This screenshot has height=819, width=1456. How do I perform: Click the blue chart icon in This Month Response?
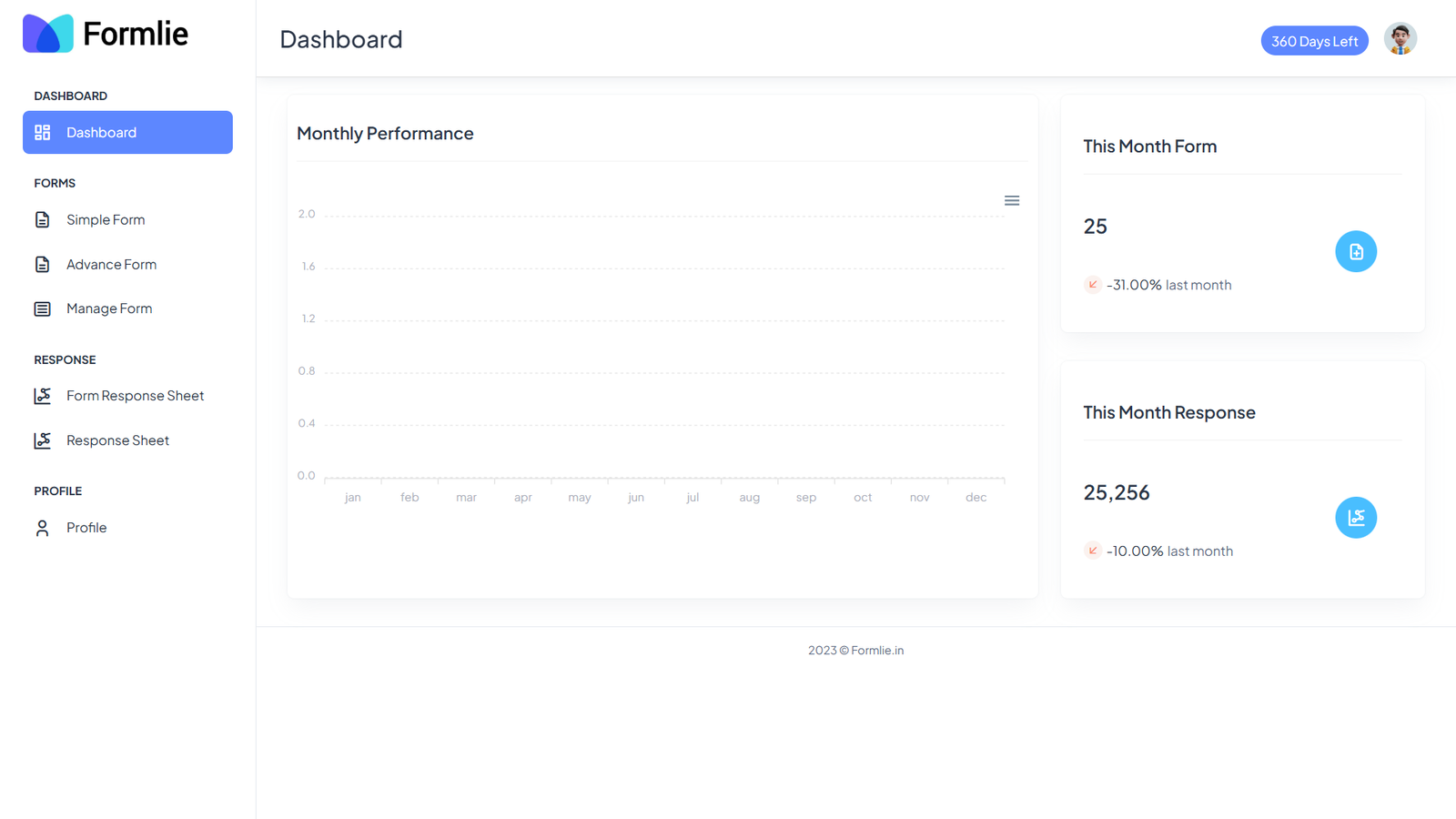(1355, 518)
